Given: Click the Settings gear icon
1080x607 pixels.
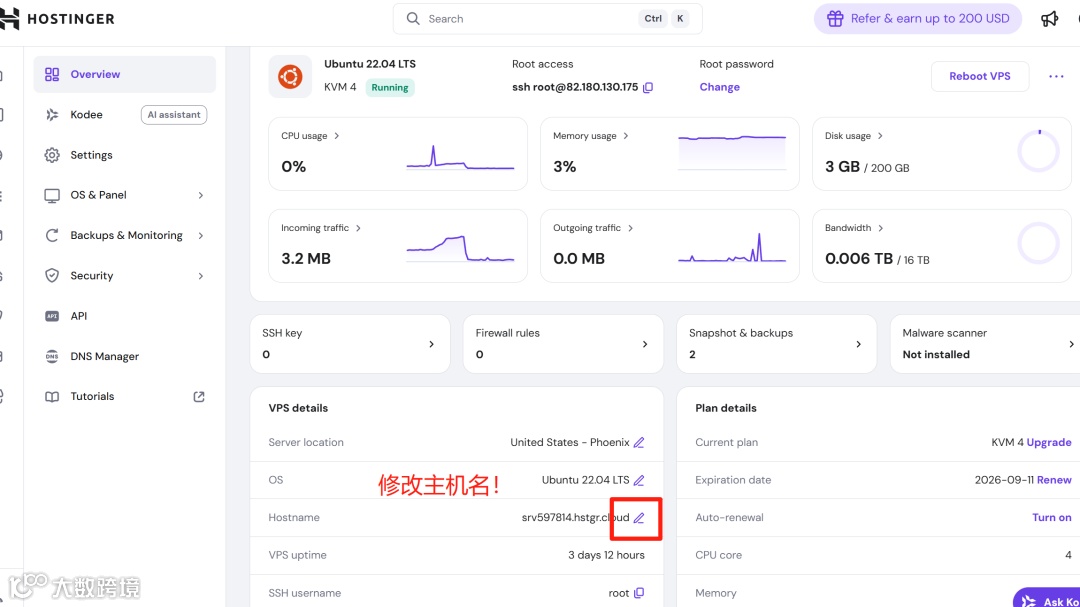Looking at the screenshot, I should coord(52,155).
